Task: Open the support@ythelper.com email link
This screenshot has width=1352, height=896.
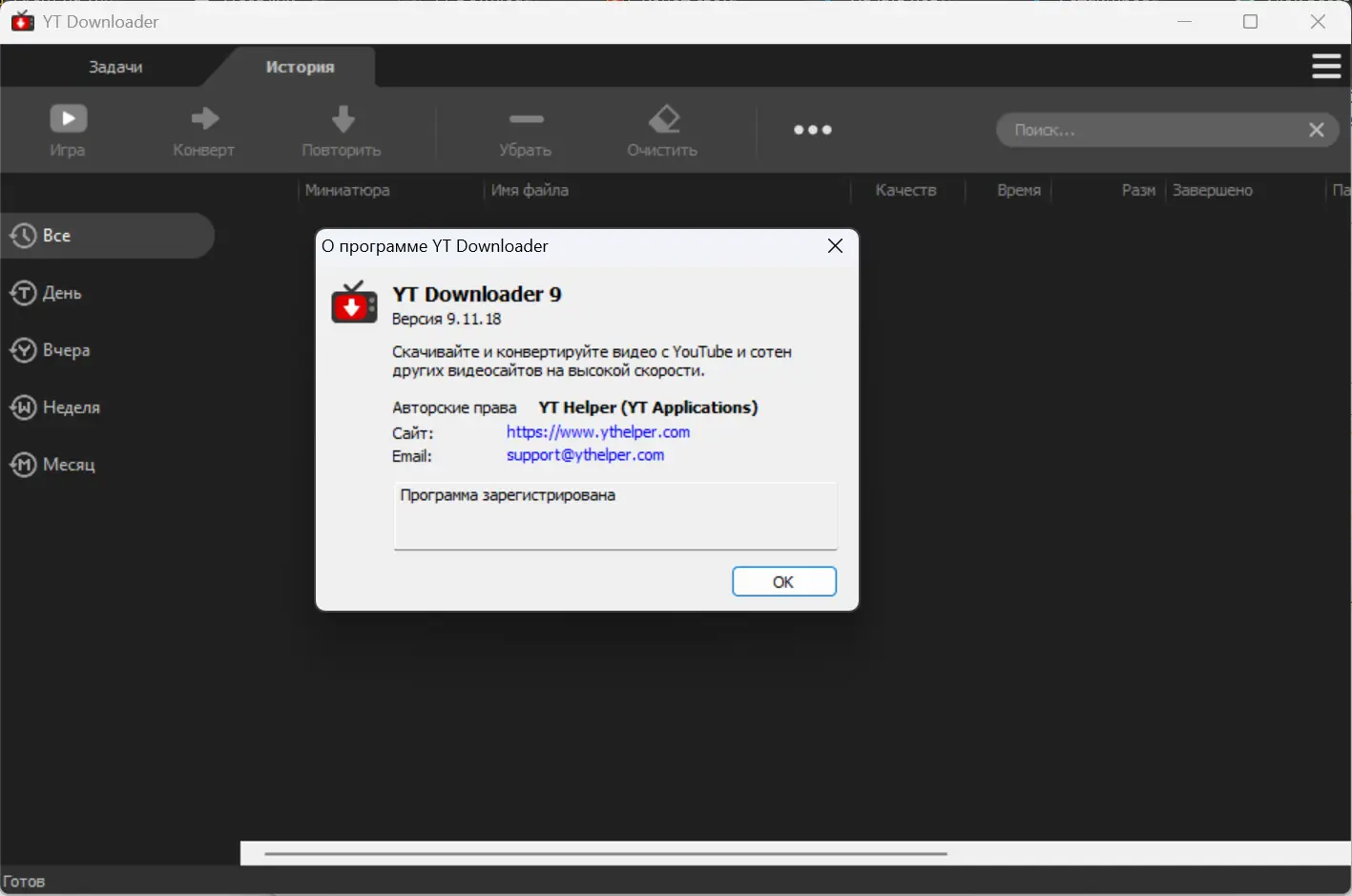Action: (x=585, y=455)
